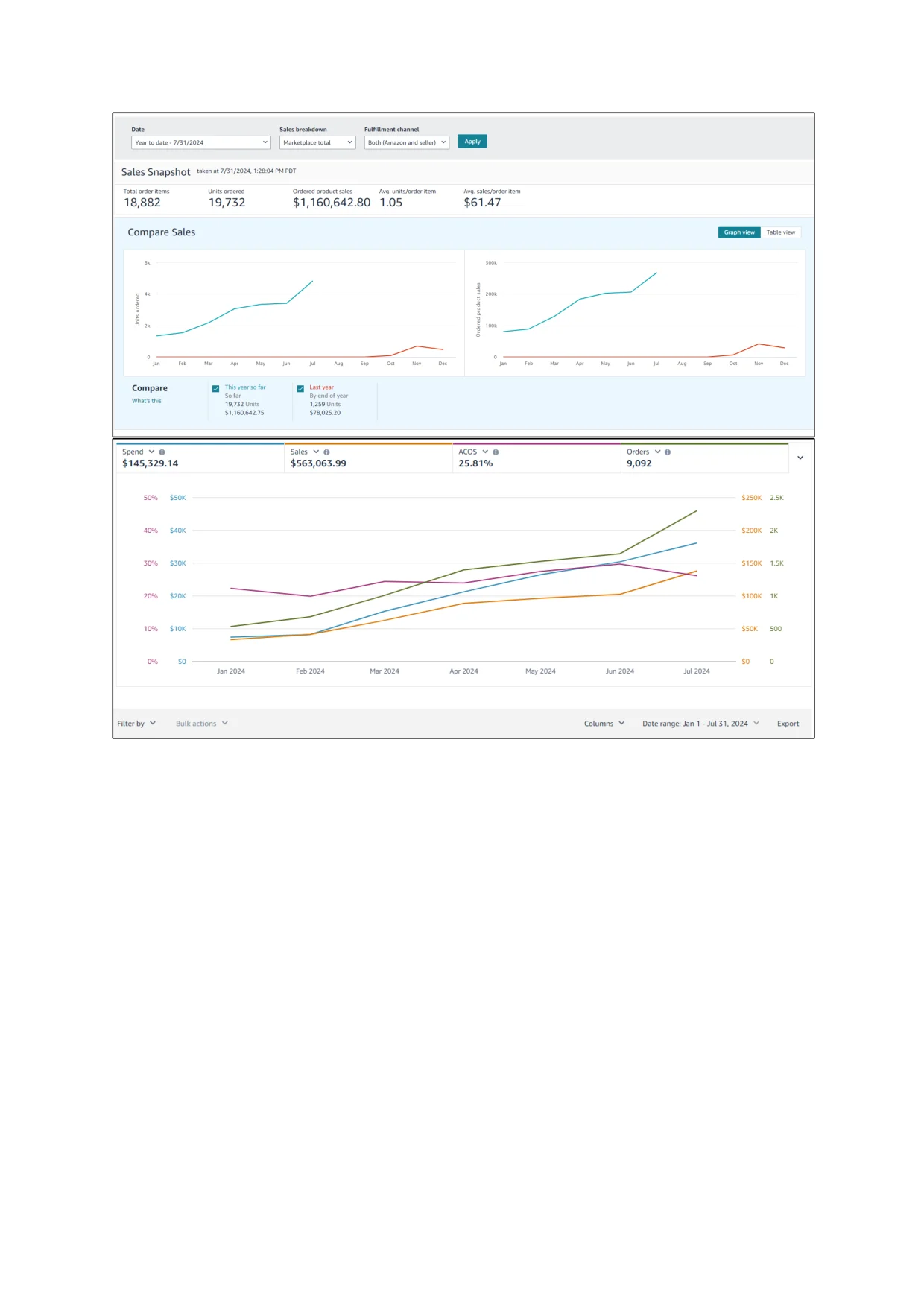Click the Orders info icon
Image resolution: width=924 pixels, height=1307 pixels.
pyautogui.click(x=668, y=452)
